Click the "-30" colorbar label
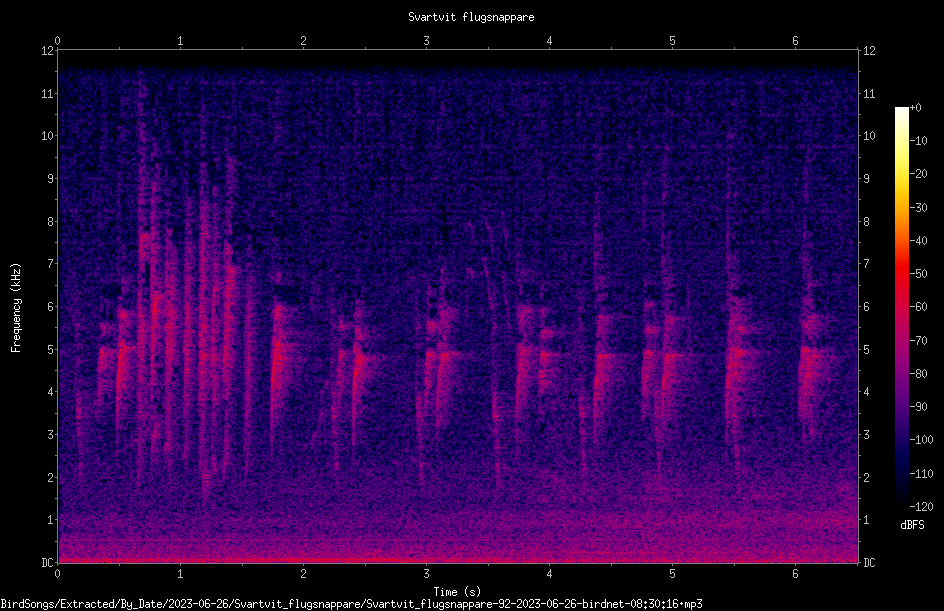Image resolution: width=944 pixels, height=611 pixels. 918,208
